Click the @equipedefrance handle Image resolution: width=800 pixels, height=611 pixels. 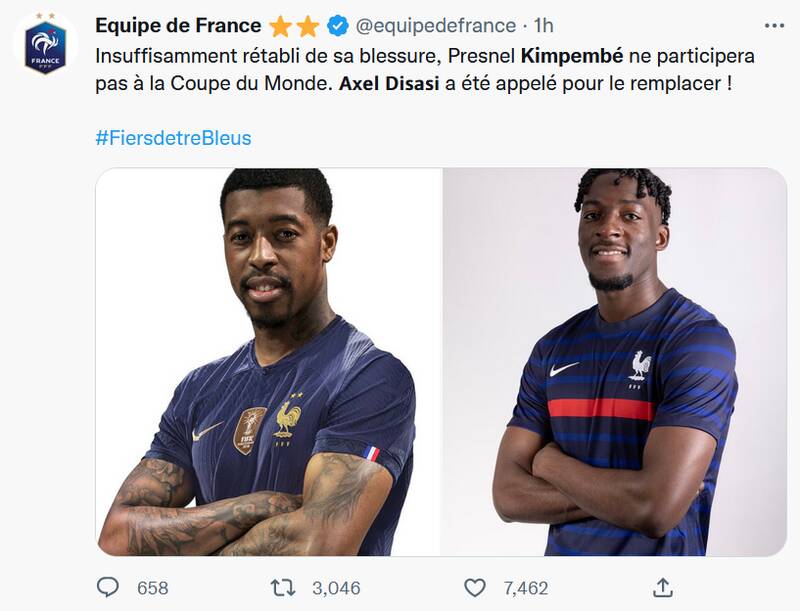pos(436,26)
